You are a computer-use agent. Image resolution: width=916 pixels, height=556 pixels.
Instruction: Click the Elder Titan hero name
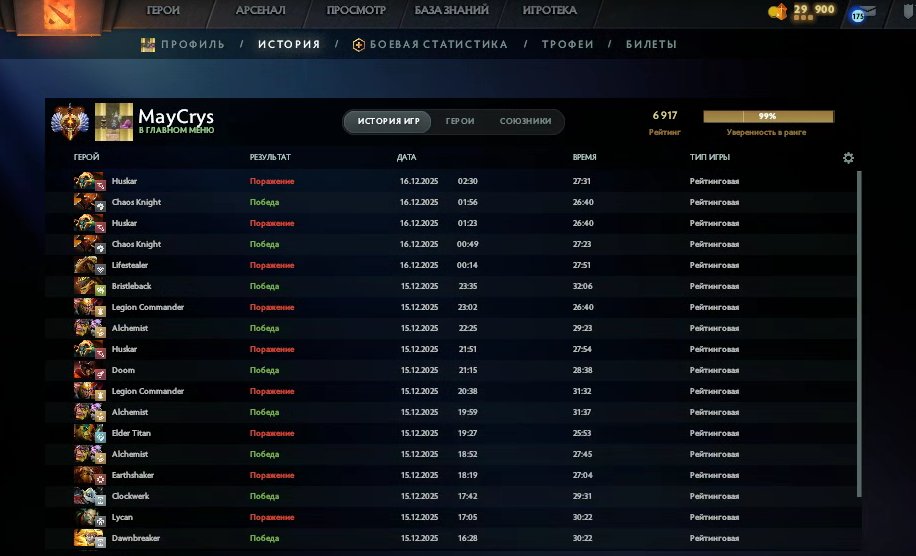pos(131,433)
